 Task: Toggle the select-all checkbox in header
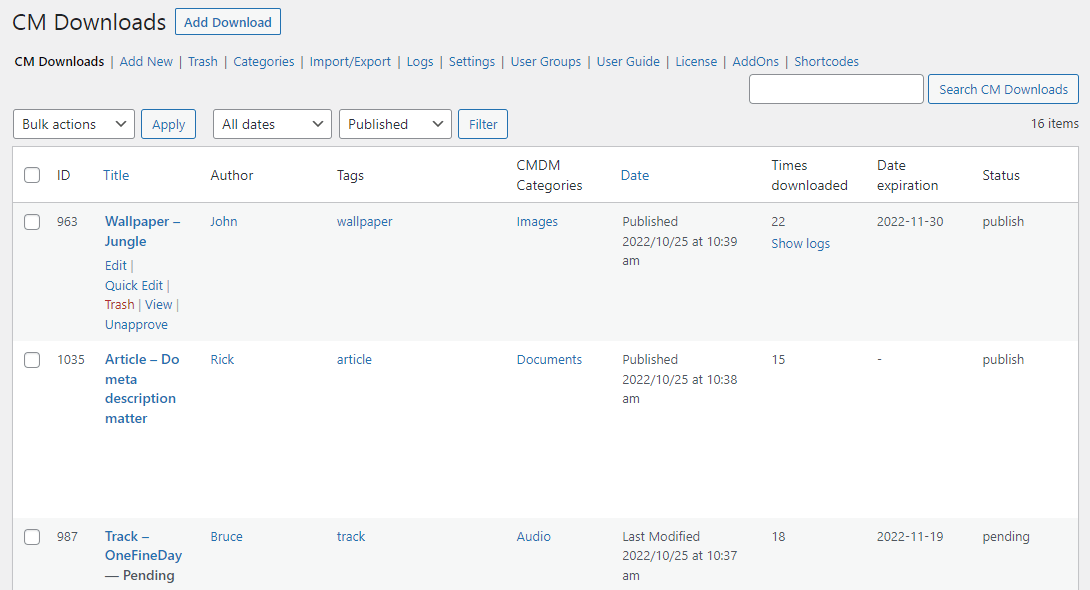pyautogui.click(x=32, y=175)
